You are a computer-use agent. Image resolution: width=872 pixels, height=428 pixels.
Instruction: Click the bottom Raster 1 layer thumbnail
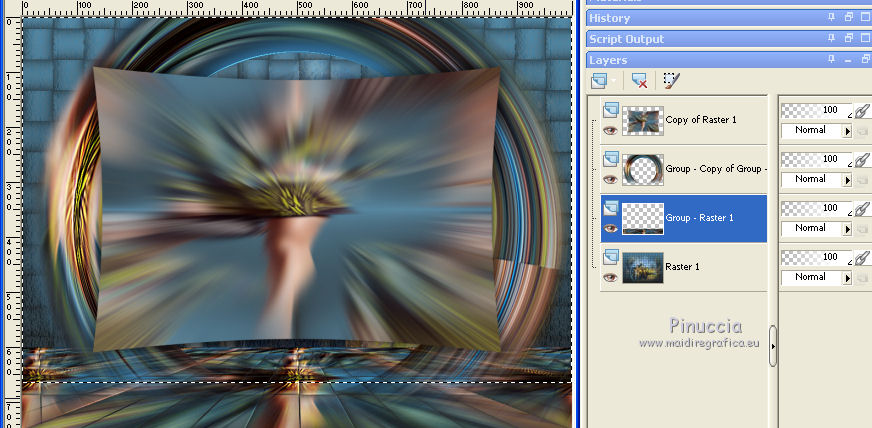point(643,267)
